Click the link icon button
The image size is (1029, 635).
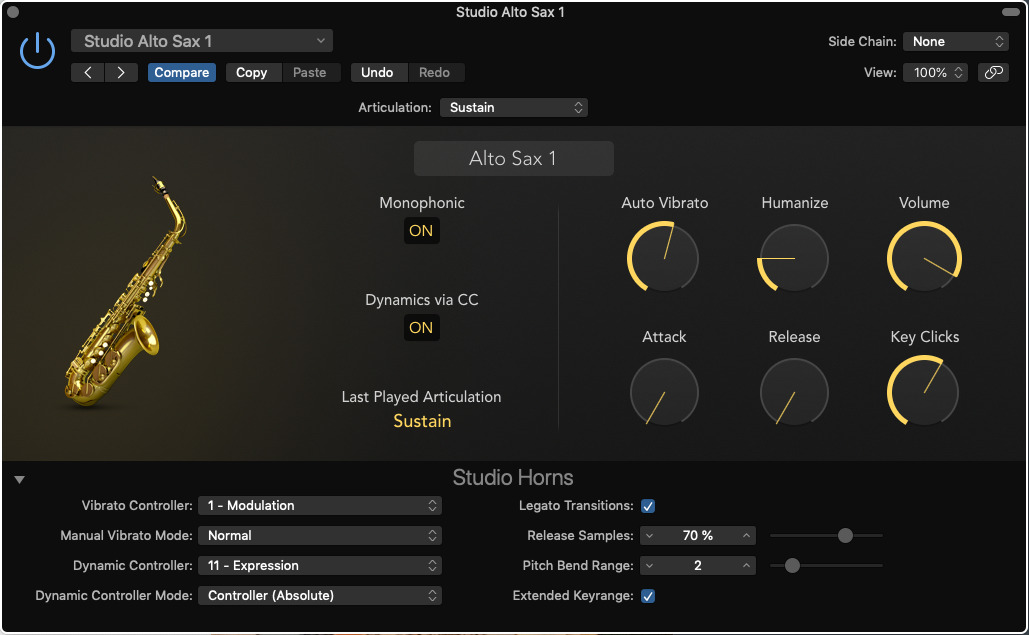tap(993, 72)
